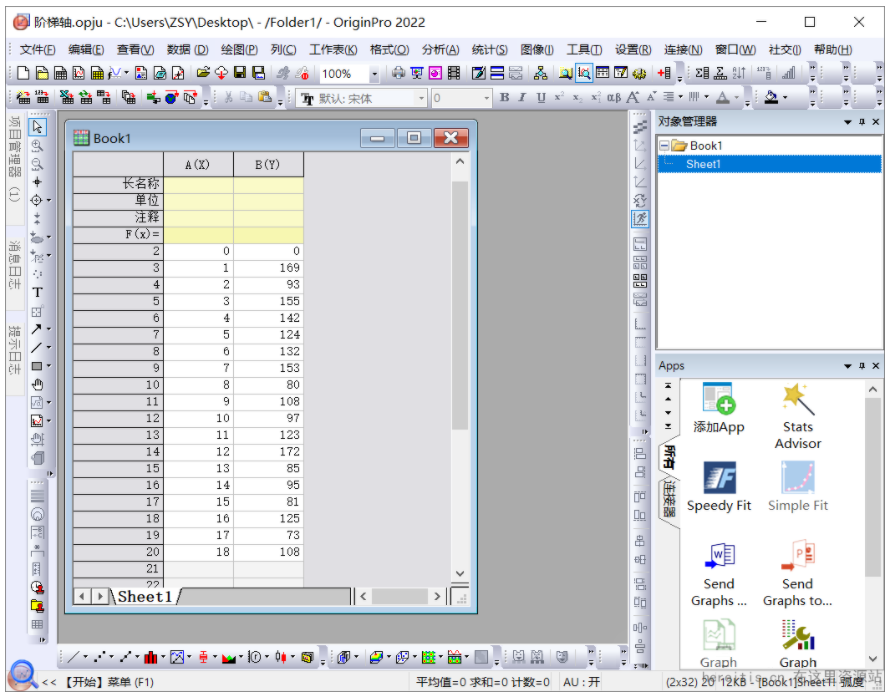Click the Excel import icon
Screen dimensions: 888x694
[67, 97]
